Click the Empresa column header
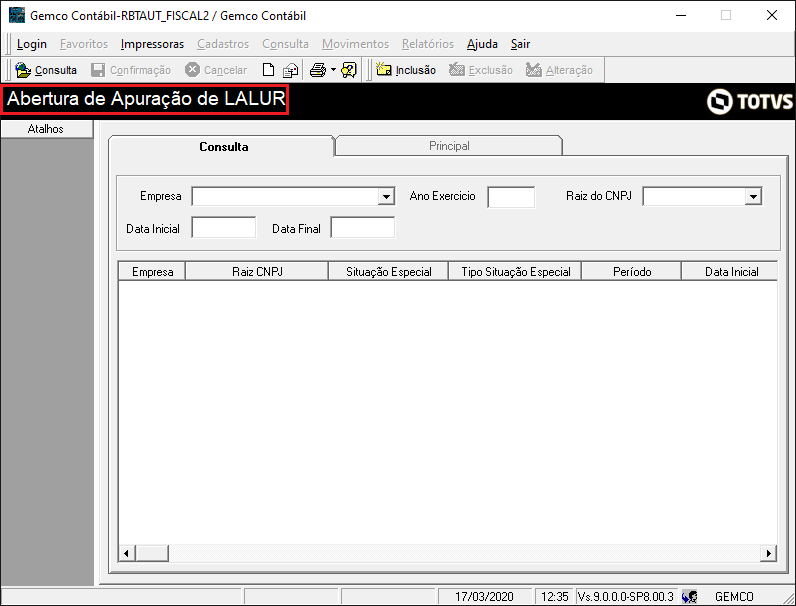 pyautogui.click(x=152, y=272)
